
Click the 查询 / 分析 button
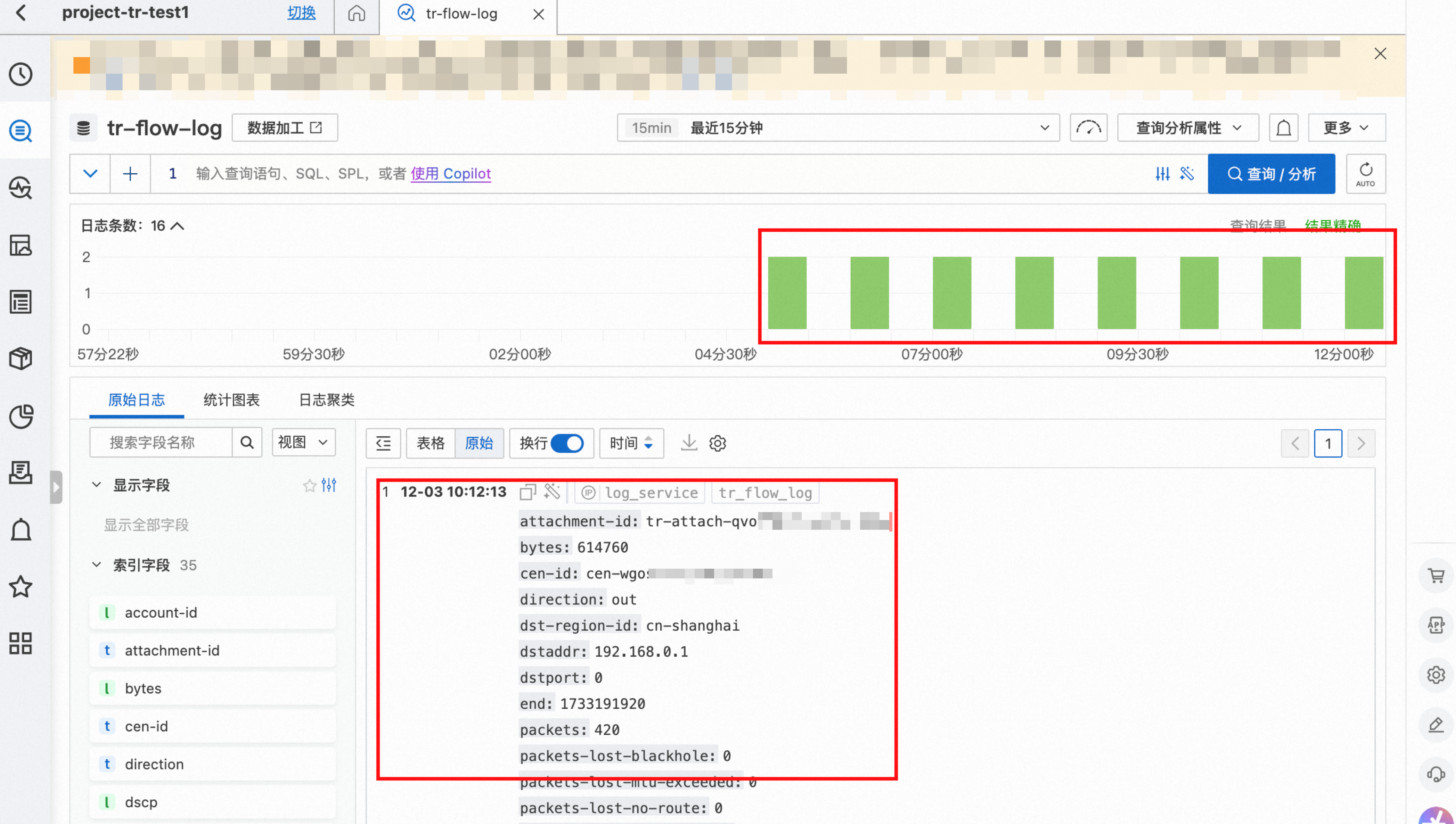point(1271,174)
